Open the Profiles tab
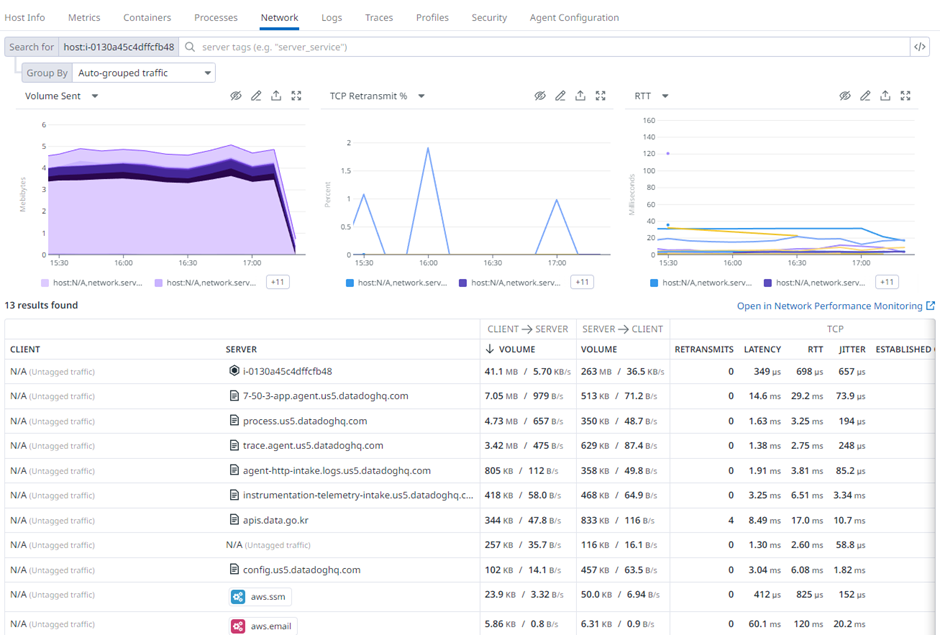Image resolution: width=940 pixels, height=635 pixels. 432,17
